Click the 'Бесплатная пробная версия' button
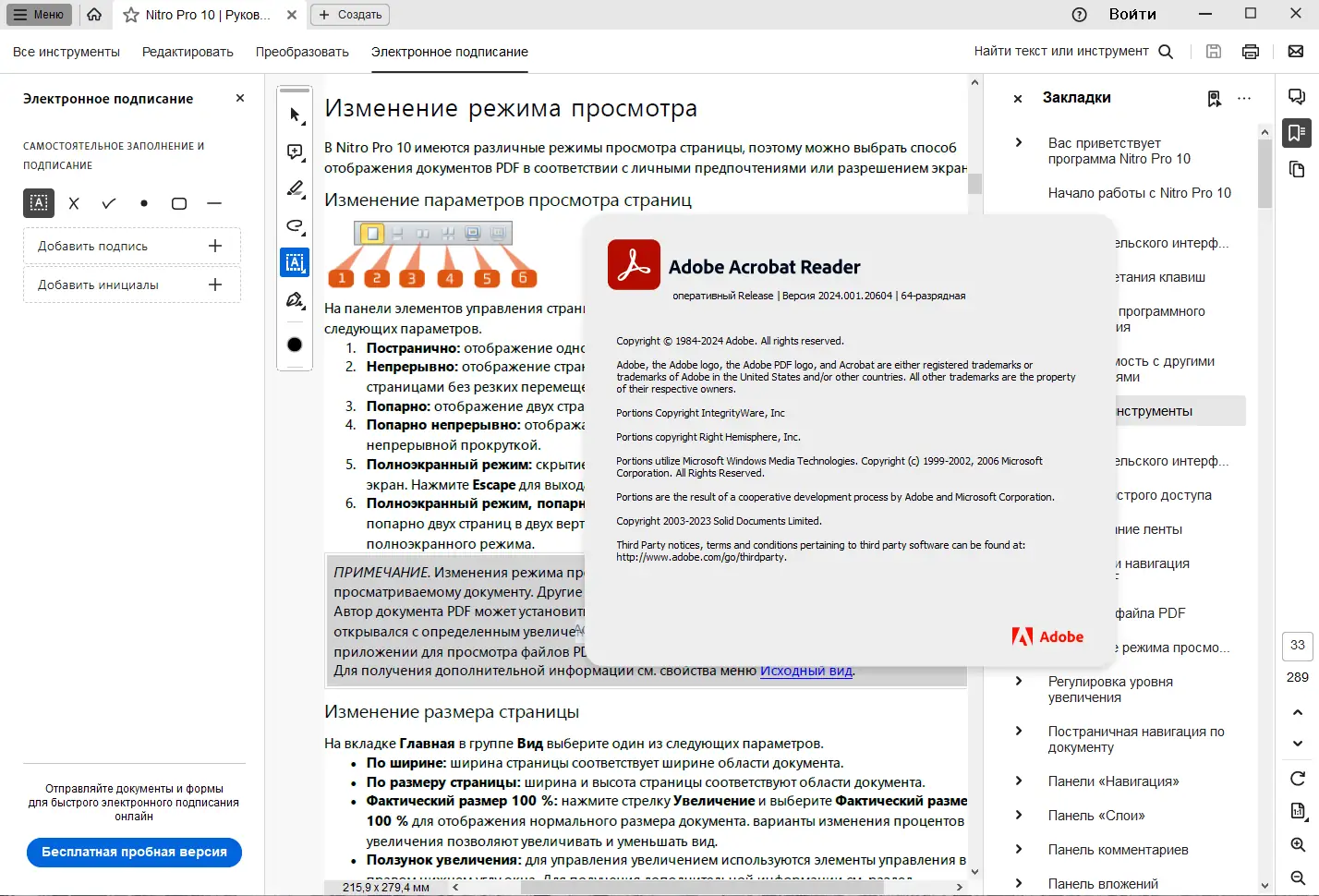Viewport: 1319px width, 896px height. click(133, 853)
